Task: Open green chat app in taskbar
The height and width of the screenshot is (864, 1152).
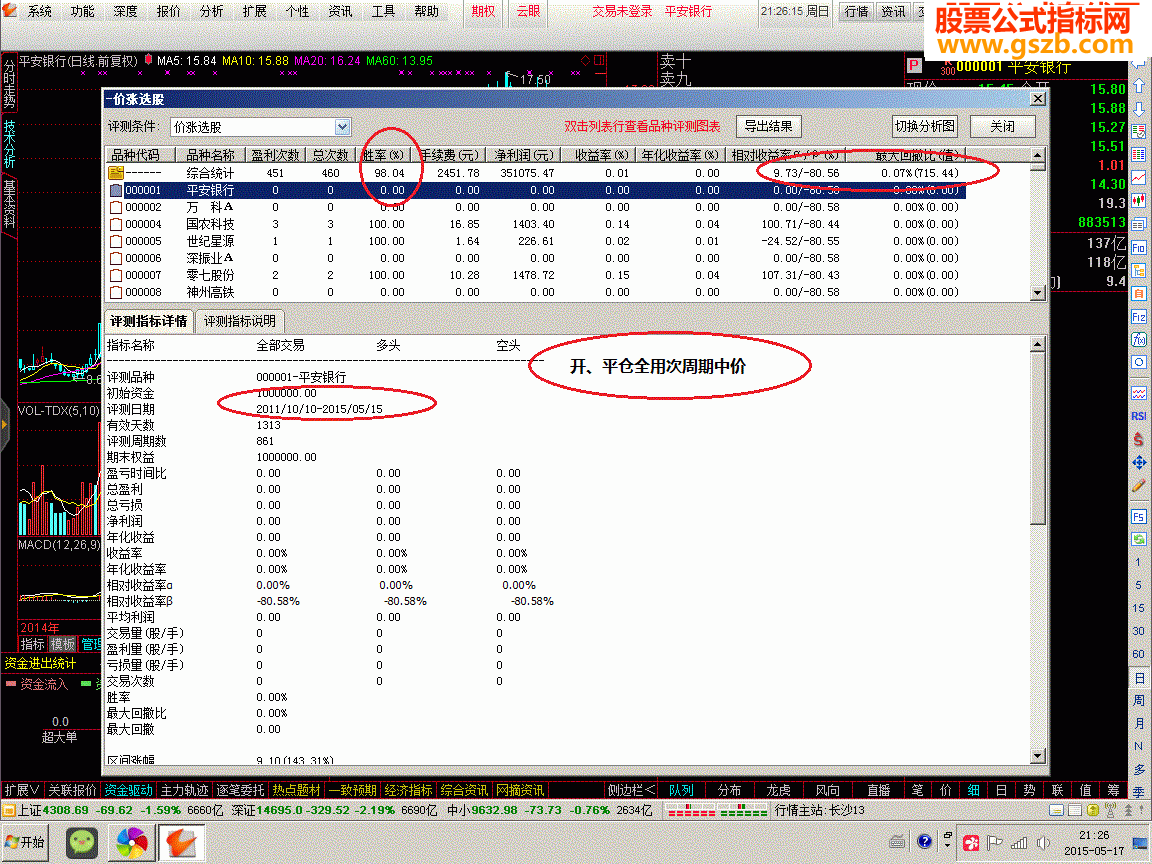Action: 82,843
